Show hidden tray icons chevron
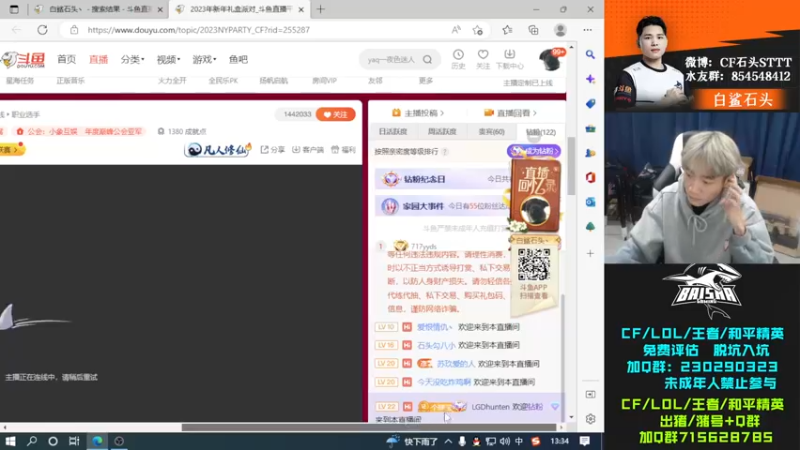Screen dimensions: 800x450 pos(448,441)
